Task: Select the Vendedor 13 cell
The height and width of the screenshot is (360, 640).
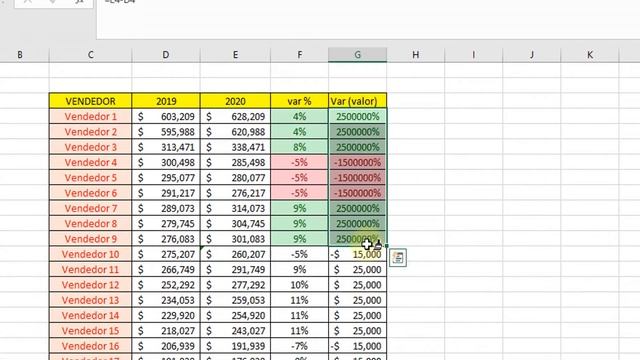Action: 90,300
